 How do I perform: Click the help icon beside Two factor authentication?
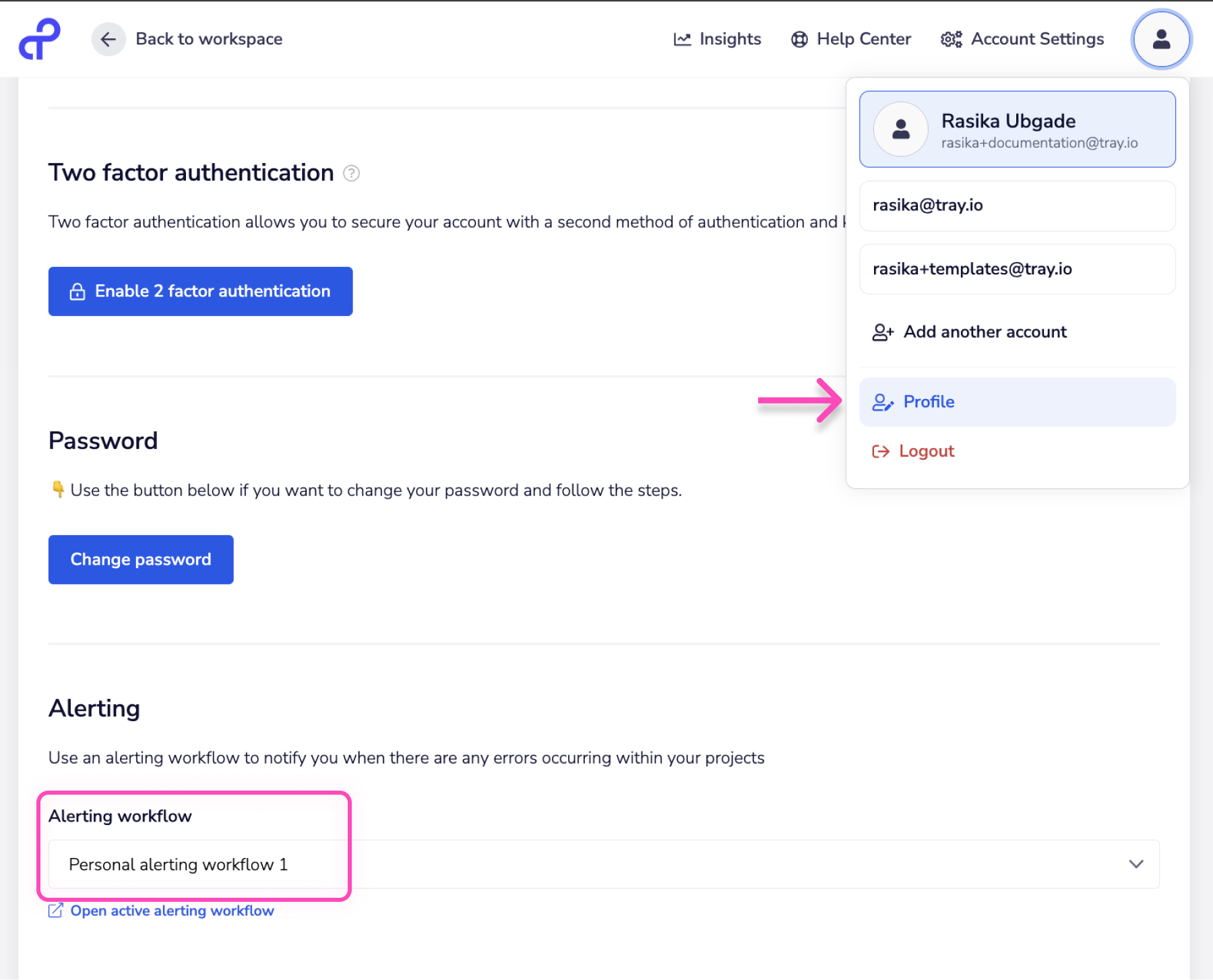click(351, 173)
